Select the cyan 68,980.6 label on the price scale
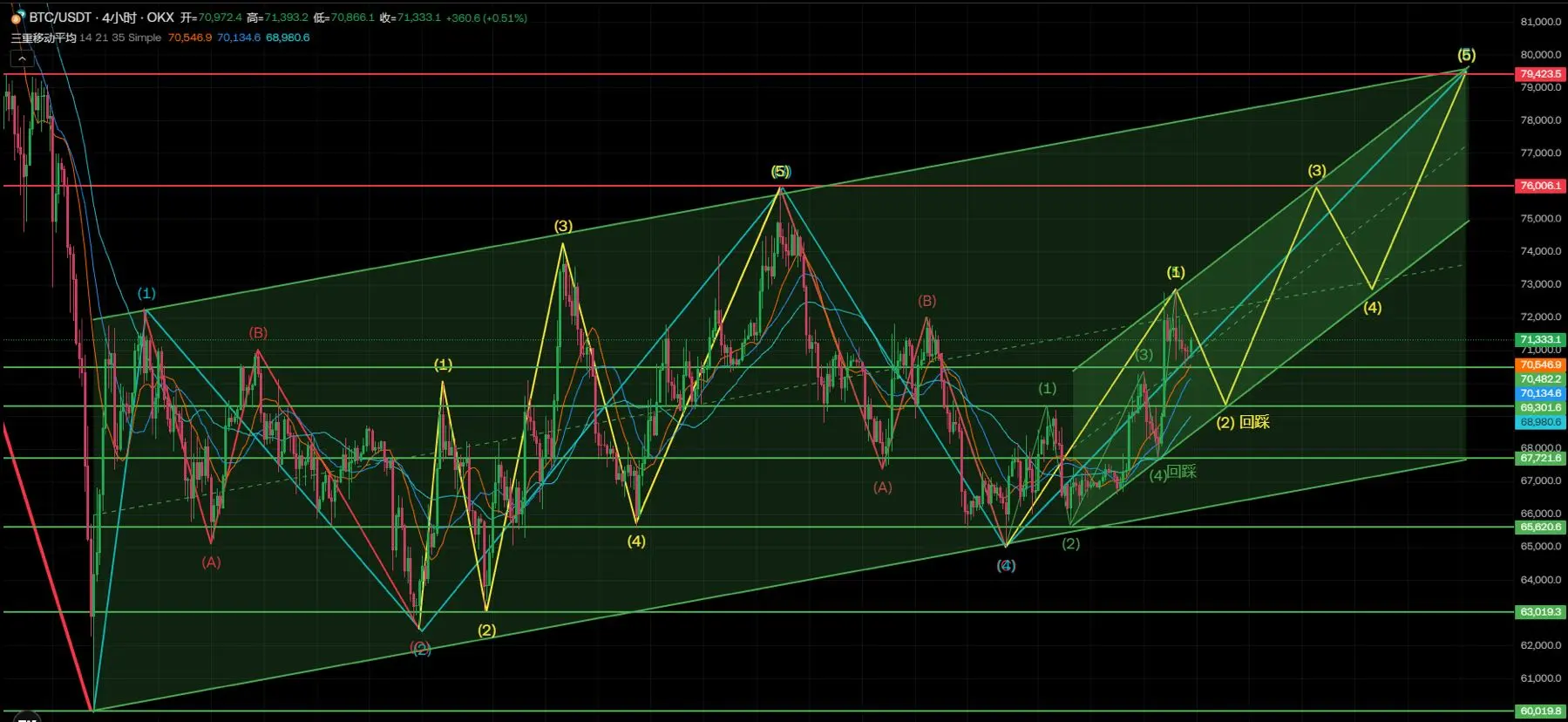This screenshot has width=1568, height=722. point(1541,422)
